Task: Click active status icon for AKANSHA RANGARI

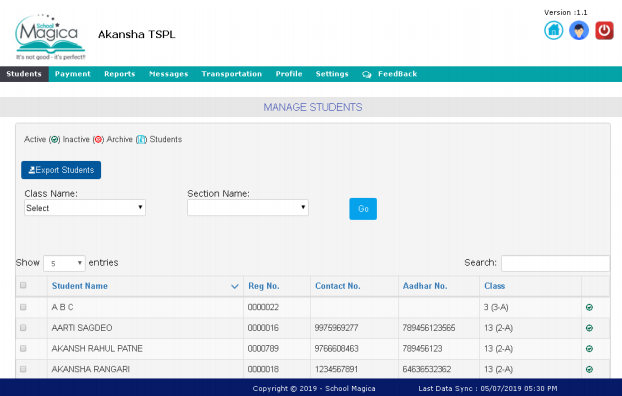Action: [589, 369]
